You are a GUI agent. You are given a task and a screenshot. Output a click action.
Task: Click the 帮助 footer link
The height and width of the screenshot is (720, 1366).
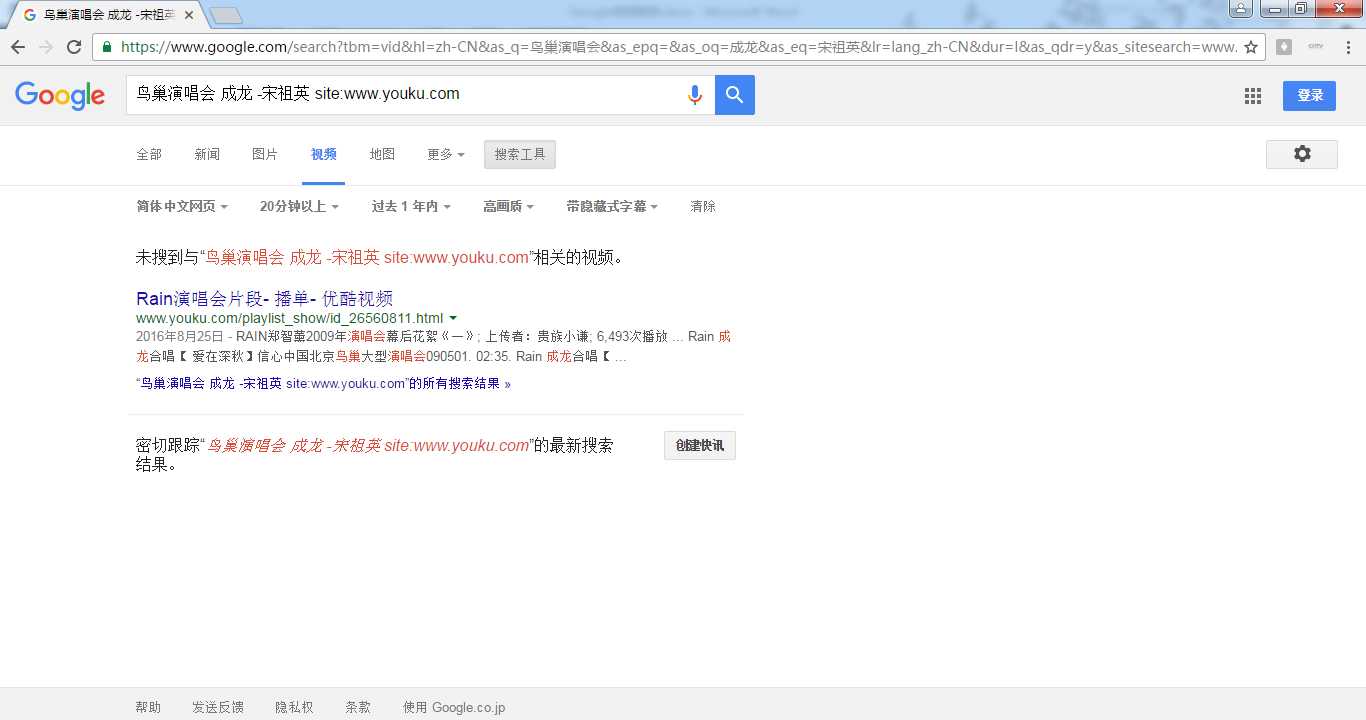point(148,707)
